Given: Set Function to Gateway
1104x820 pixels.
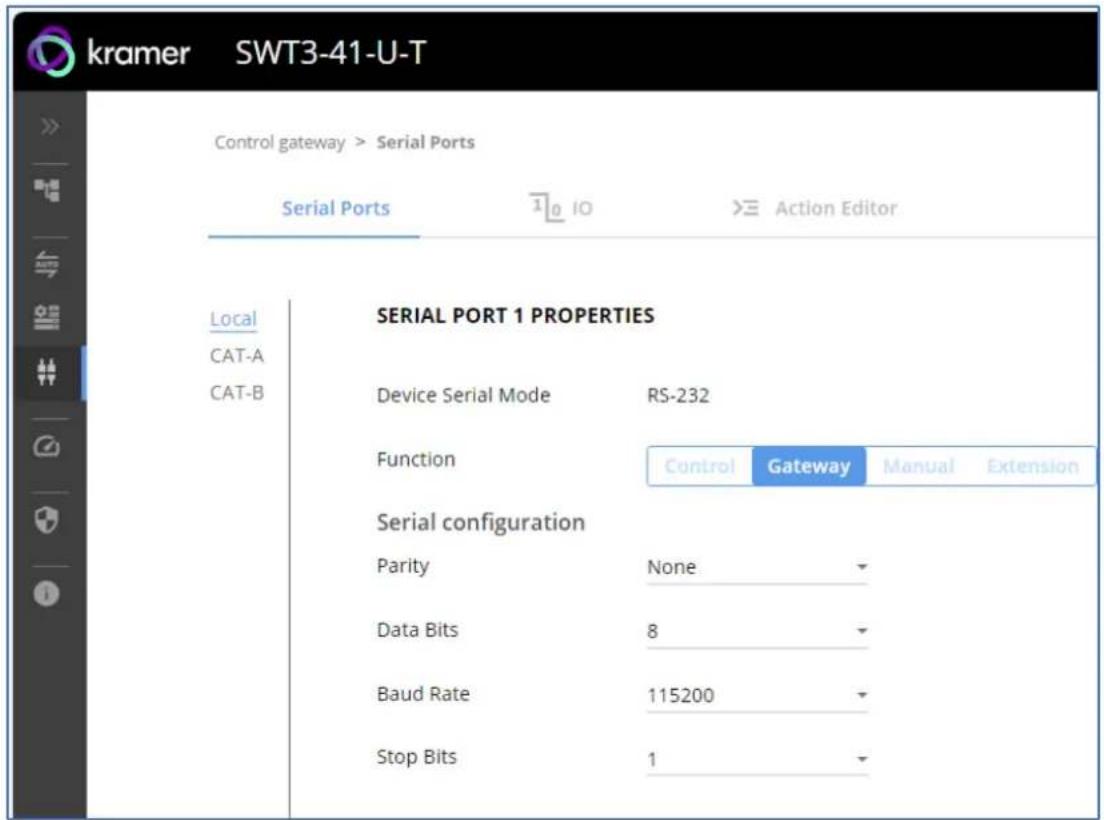Looking at the screenshot, I should [x=809, y=466].
